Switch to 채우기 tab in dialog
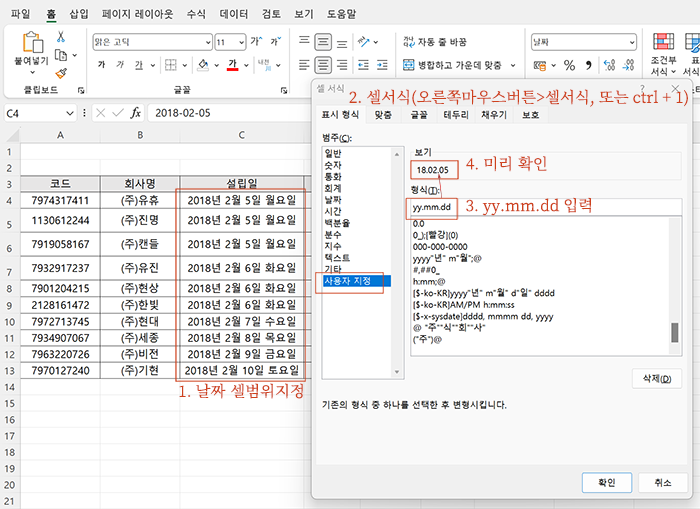 click(494, 115)
